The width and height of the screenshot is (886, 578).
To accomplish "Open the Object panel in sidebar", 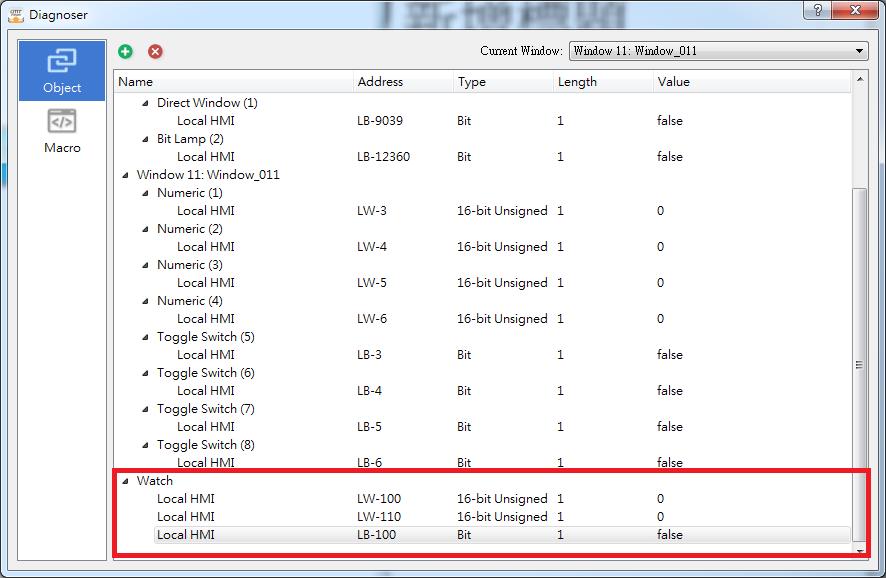I will coord(62,70).
